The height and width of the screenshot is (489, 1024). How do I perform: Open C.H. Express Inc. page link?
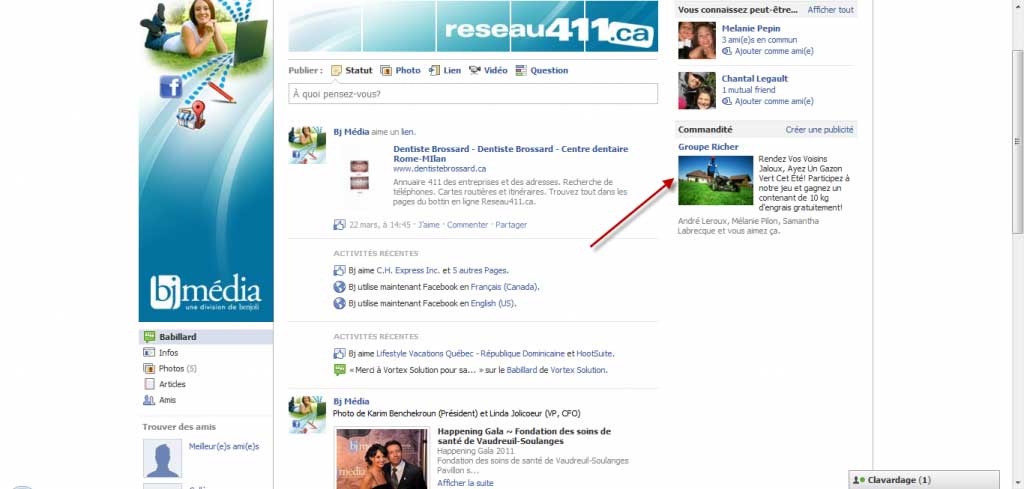[408, 270]
